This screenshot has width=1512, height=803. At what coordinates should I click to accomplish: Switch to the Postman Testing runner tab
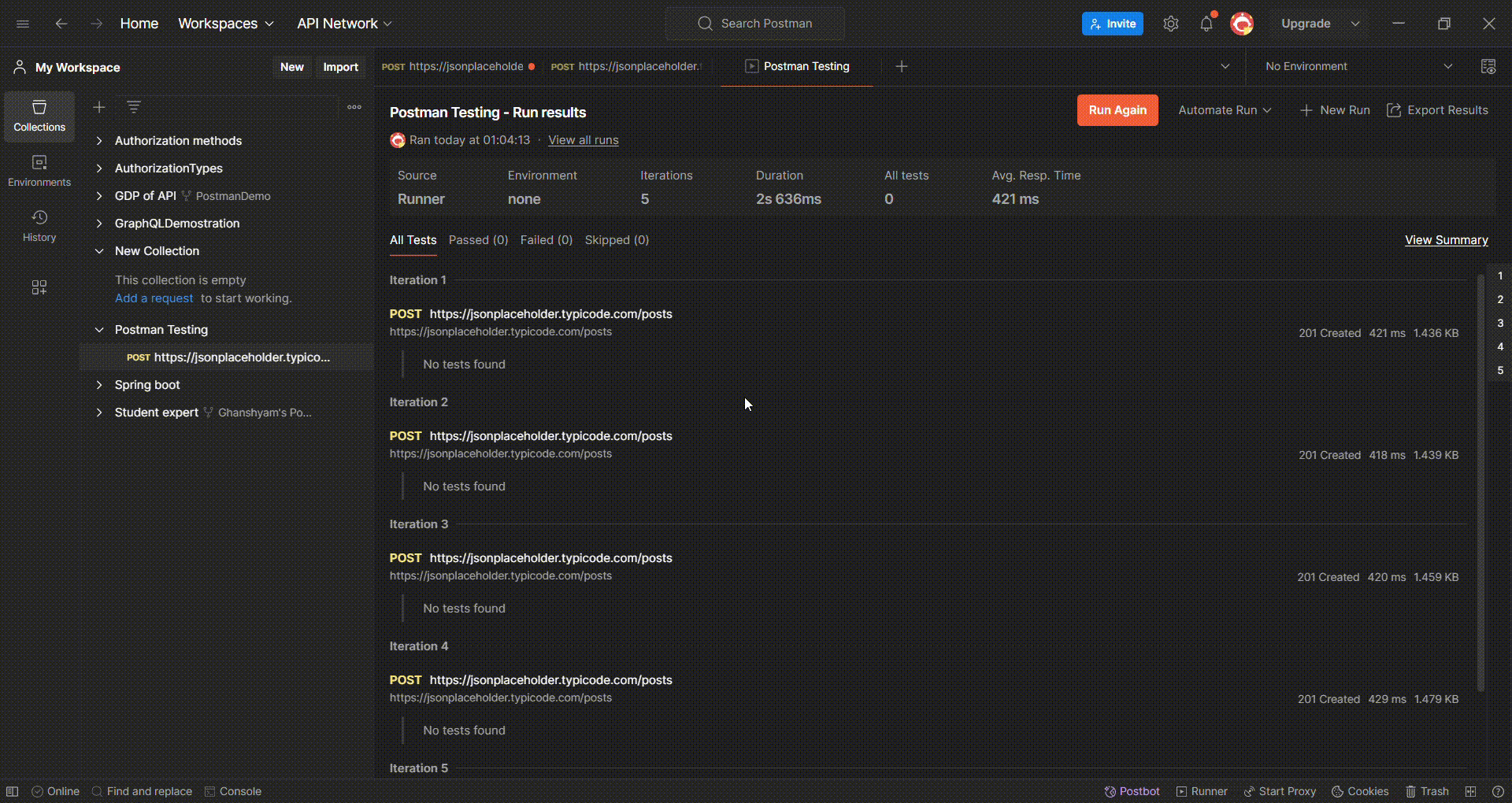[x=797, y=67]
